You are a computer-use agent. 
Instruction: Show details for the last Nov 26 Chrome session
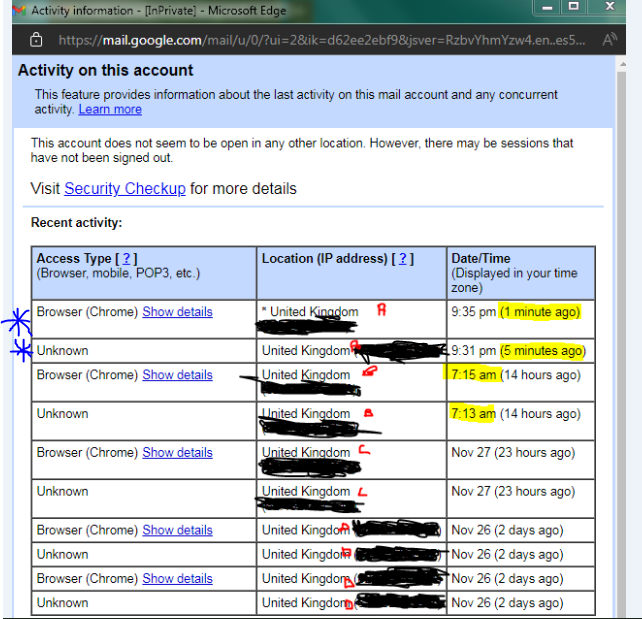pos(177,578)
